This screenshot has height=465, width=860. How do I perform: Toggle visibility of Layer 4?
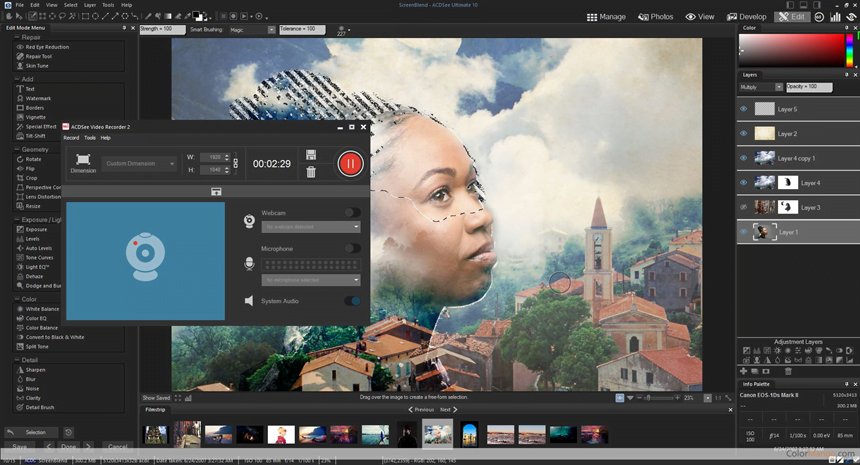[x=744, y=183]
